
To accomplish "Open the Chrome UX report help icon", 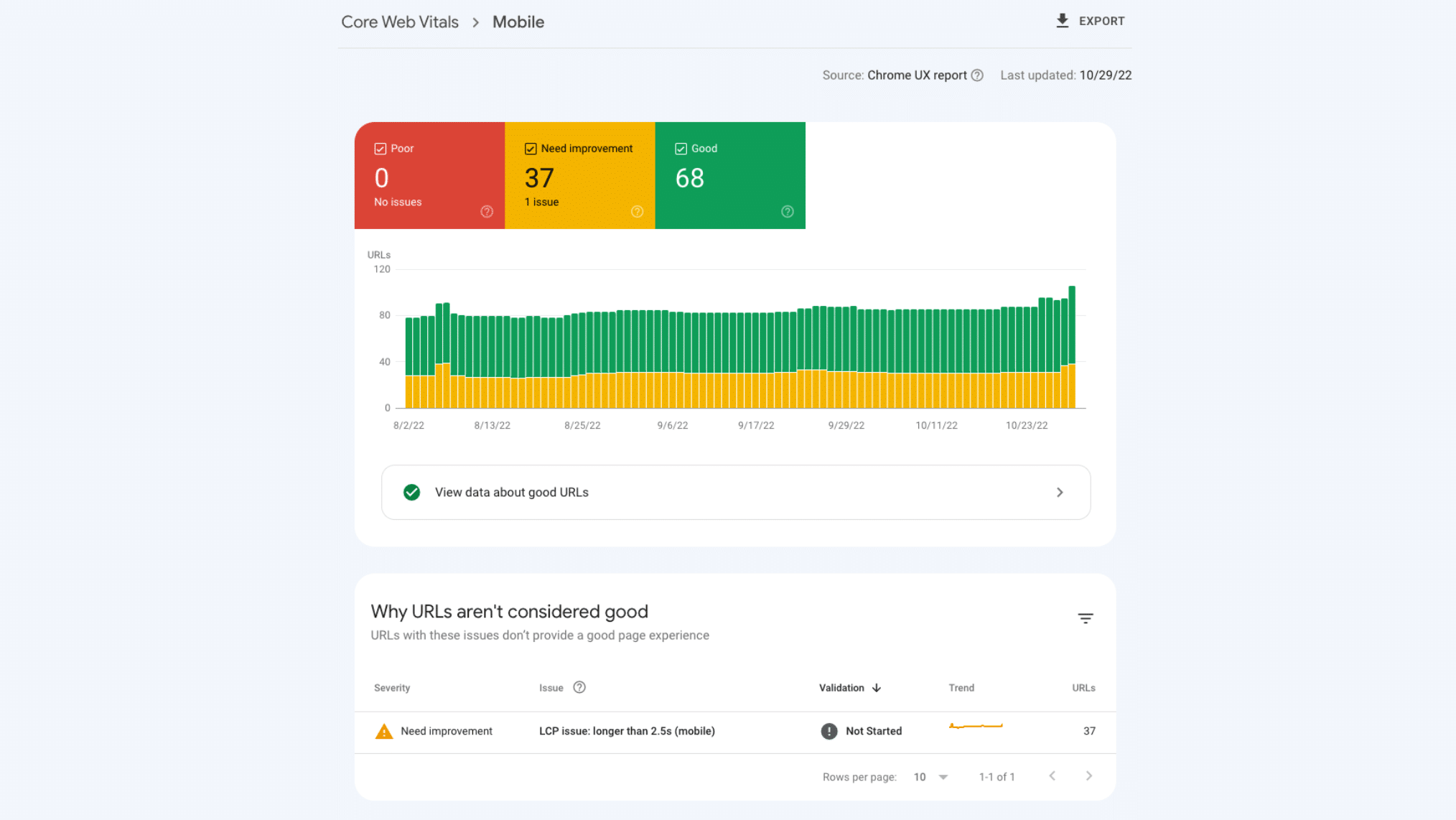I will coord(977,75).
